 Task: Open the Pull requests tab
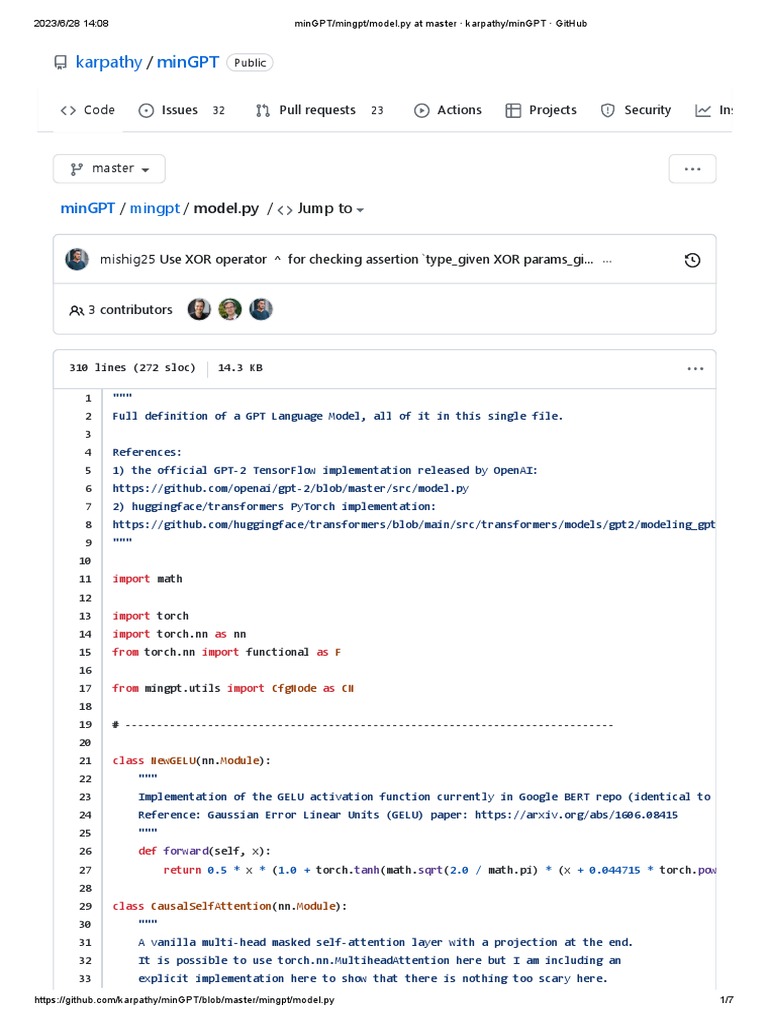point(318,110)
